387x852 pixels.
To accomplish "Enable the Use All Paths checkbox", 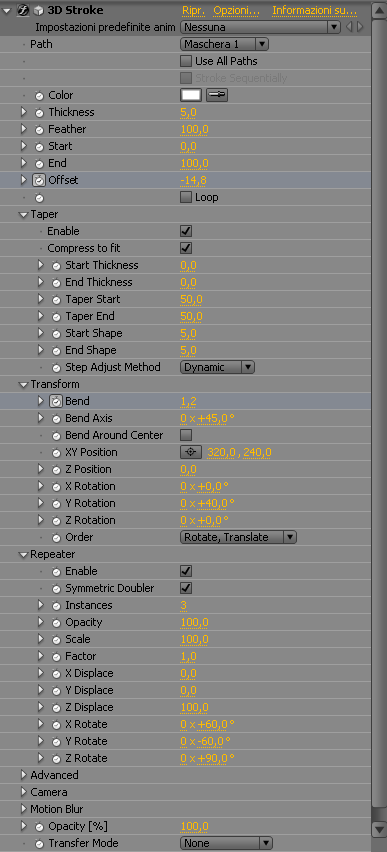I will [186, 61].
